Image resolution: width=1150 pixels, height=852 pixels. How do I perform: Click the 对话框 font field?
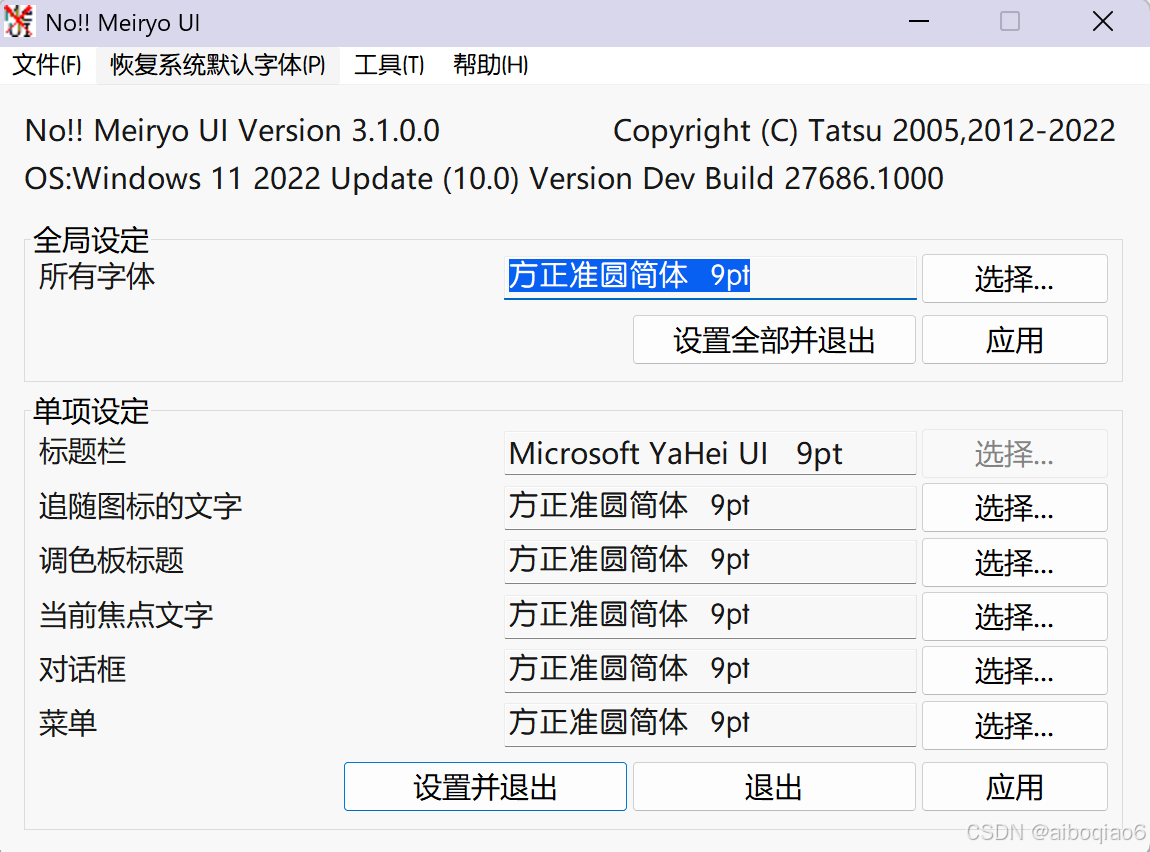pos(710,670)
